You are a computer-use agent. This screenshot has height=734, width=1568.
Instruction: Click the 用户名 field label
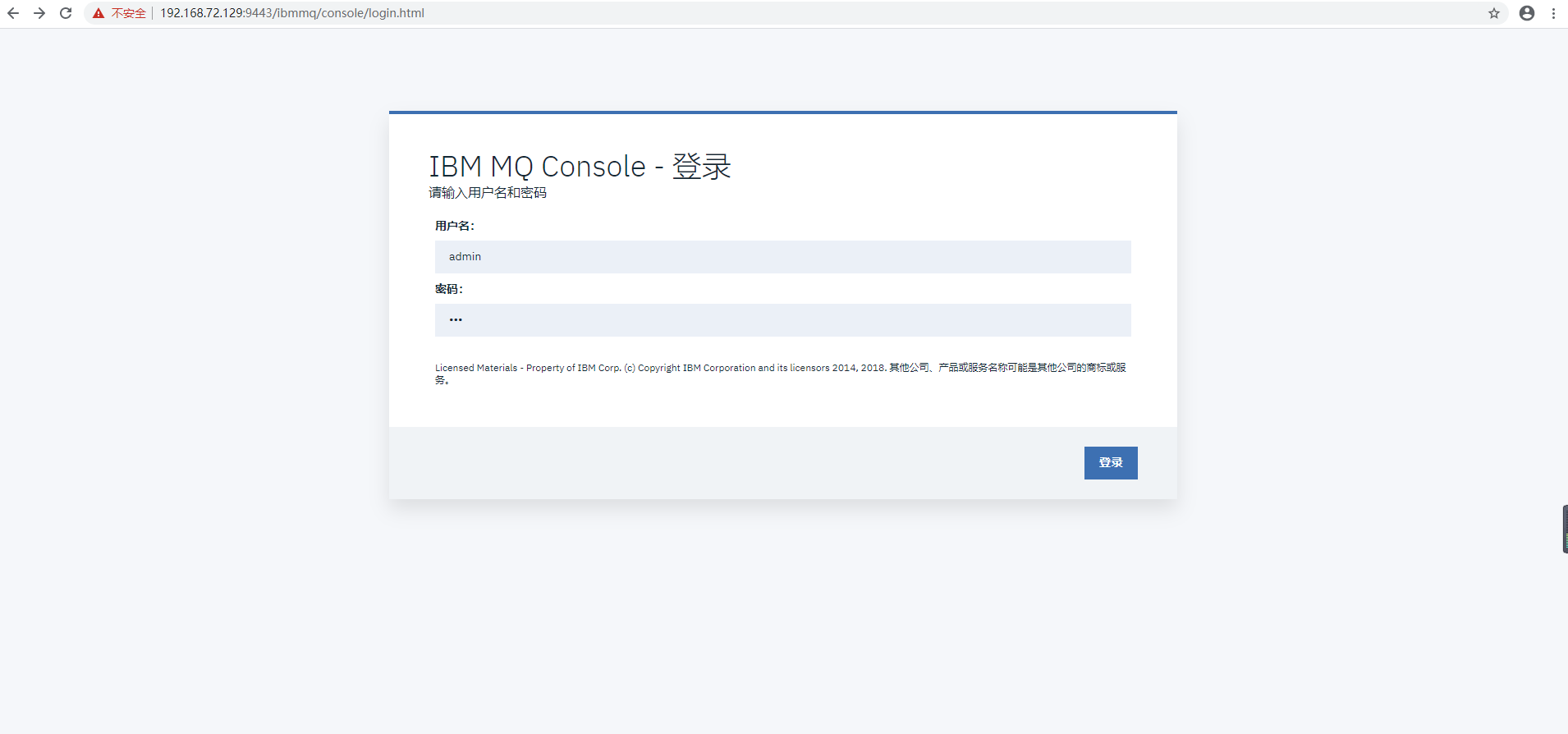pos(454,226)
